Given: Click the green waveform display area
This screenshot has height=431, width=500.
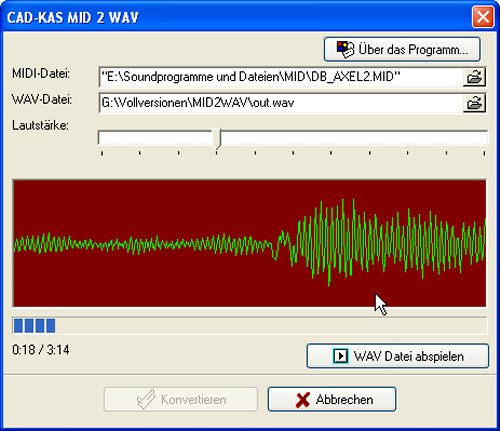Looking at the screenshot, I should tap(249, 243).
